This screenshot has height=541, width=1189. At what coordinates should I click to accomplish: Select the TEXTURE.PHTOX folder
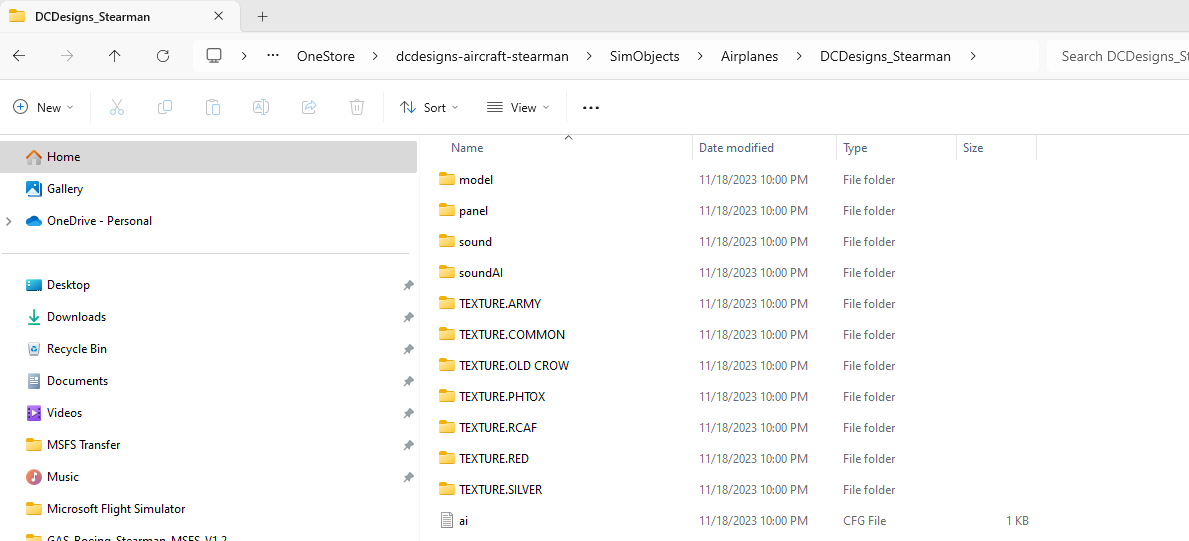pos(502,397)
